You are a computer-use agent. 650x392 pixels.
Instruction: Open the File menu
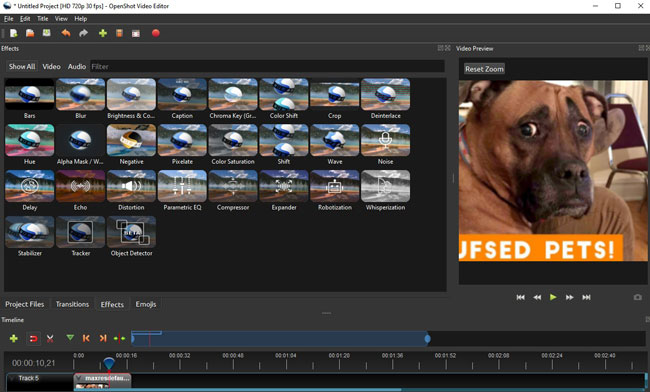[8, 19]
